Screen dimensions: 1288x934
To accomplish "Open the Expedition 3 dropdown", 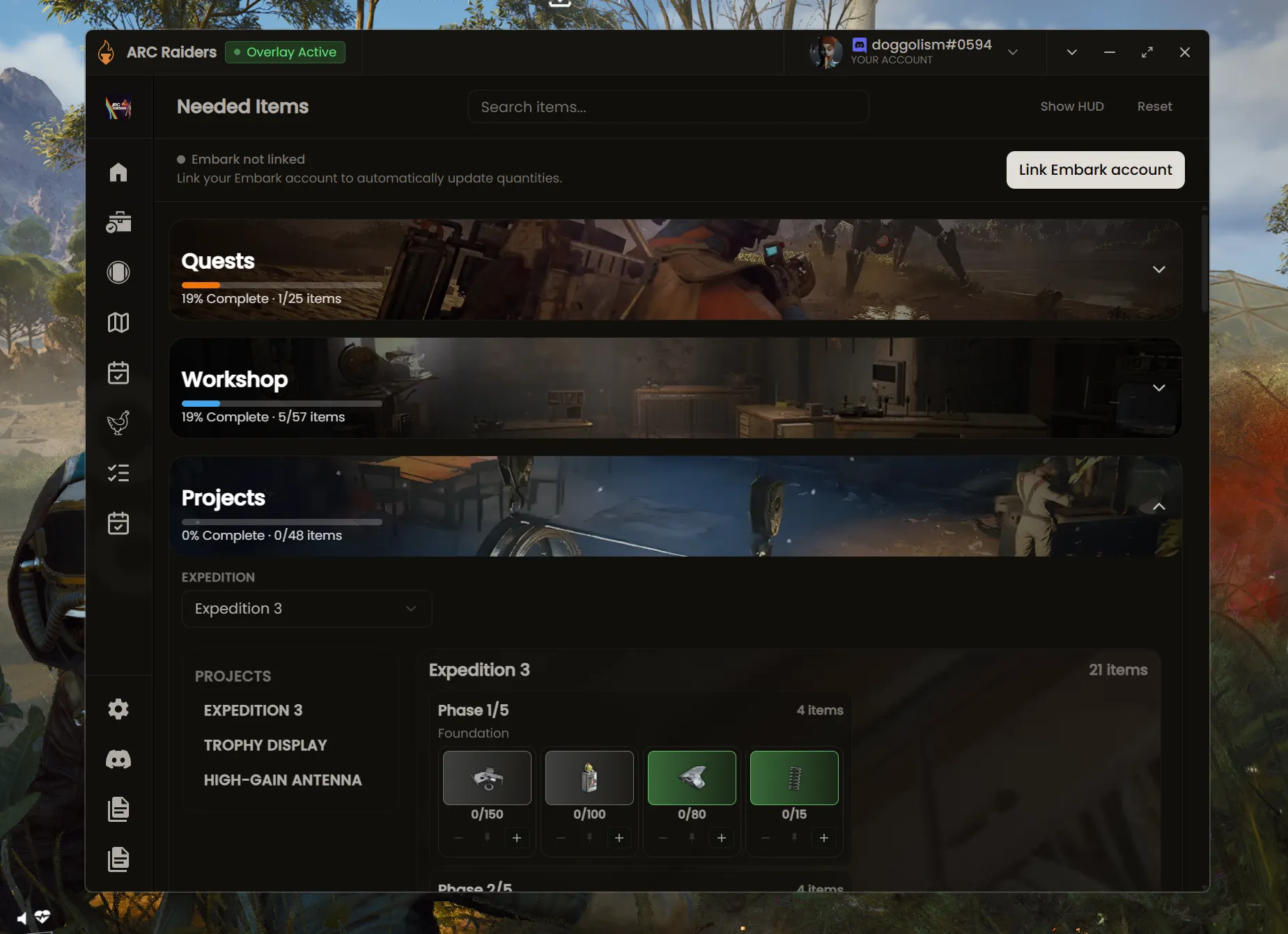I will point(307,609).
